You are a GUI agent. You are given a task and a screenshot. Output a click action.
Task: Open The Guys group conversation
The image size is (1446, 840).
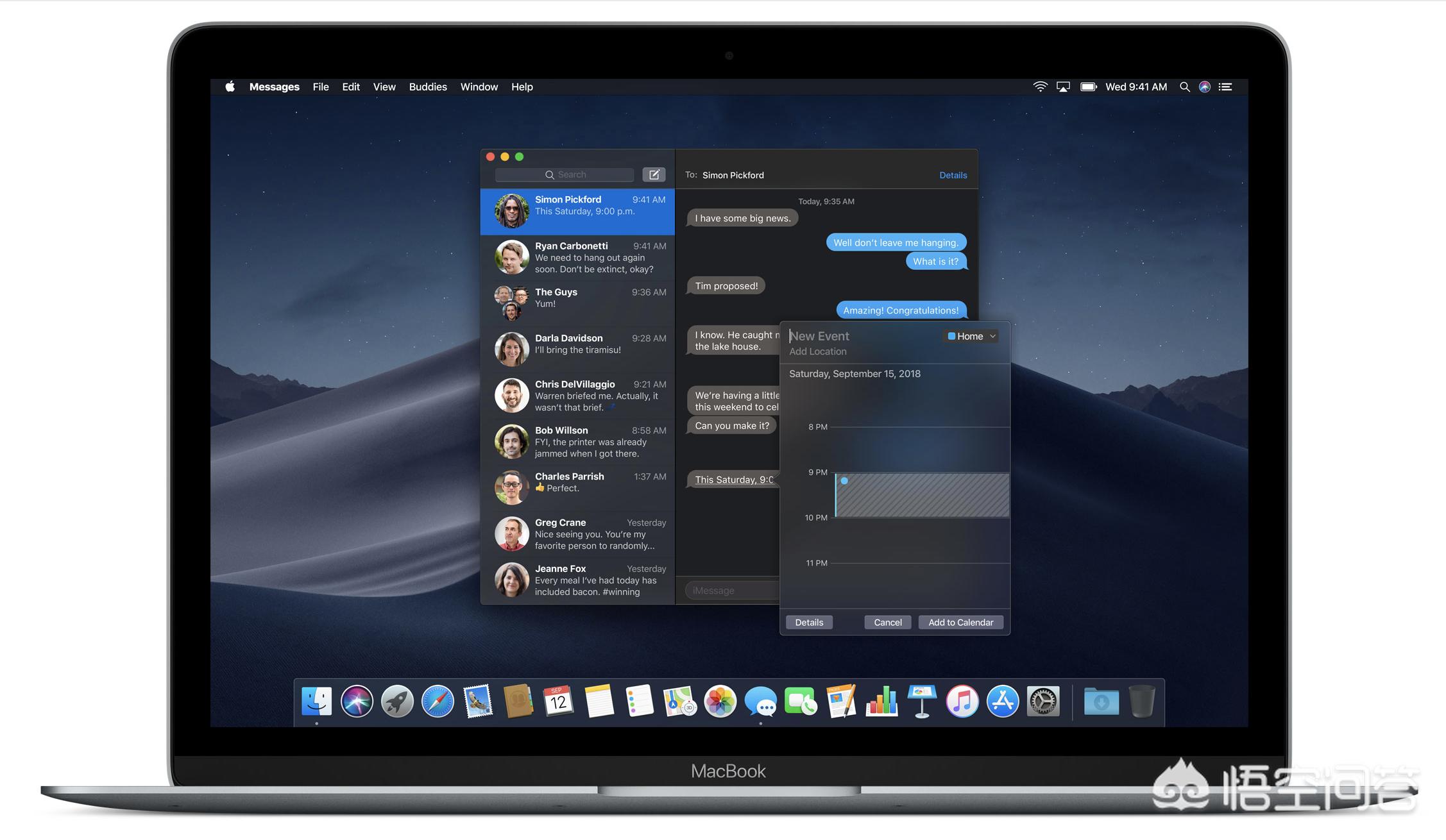pyautogui.click(x=577, y=304)
